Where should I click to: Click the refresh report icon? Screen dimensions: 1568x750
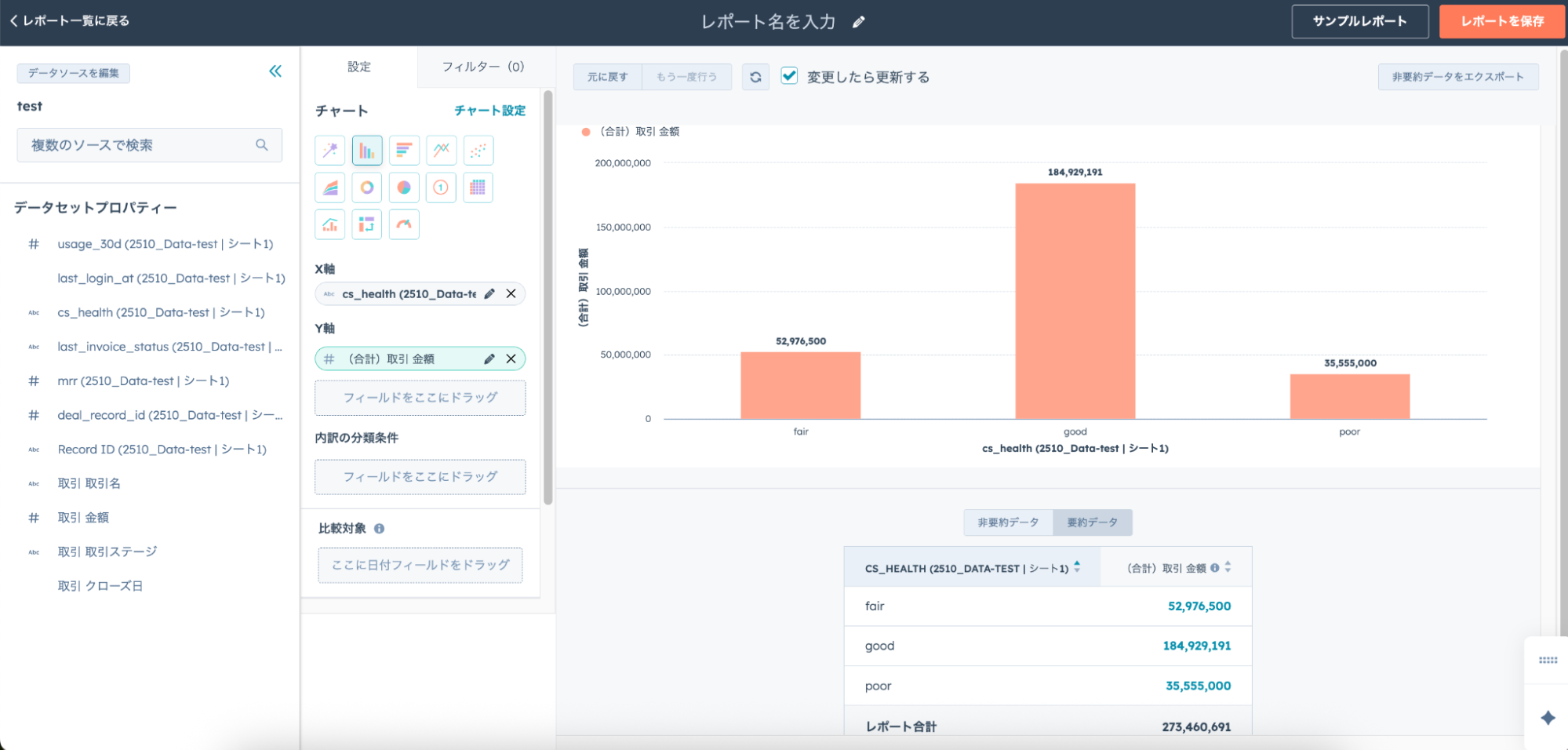[x=755, y=77]
